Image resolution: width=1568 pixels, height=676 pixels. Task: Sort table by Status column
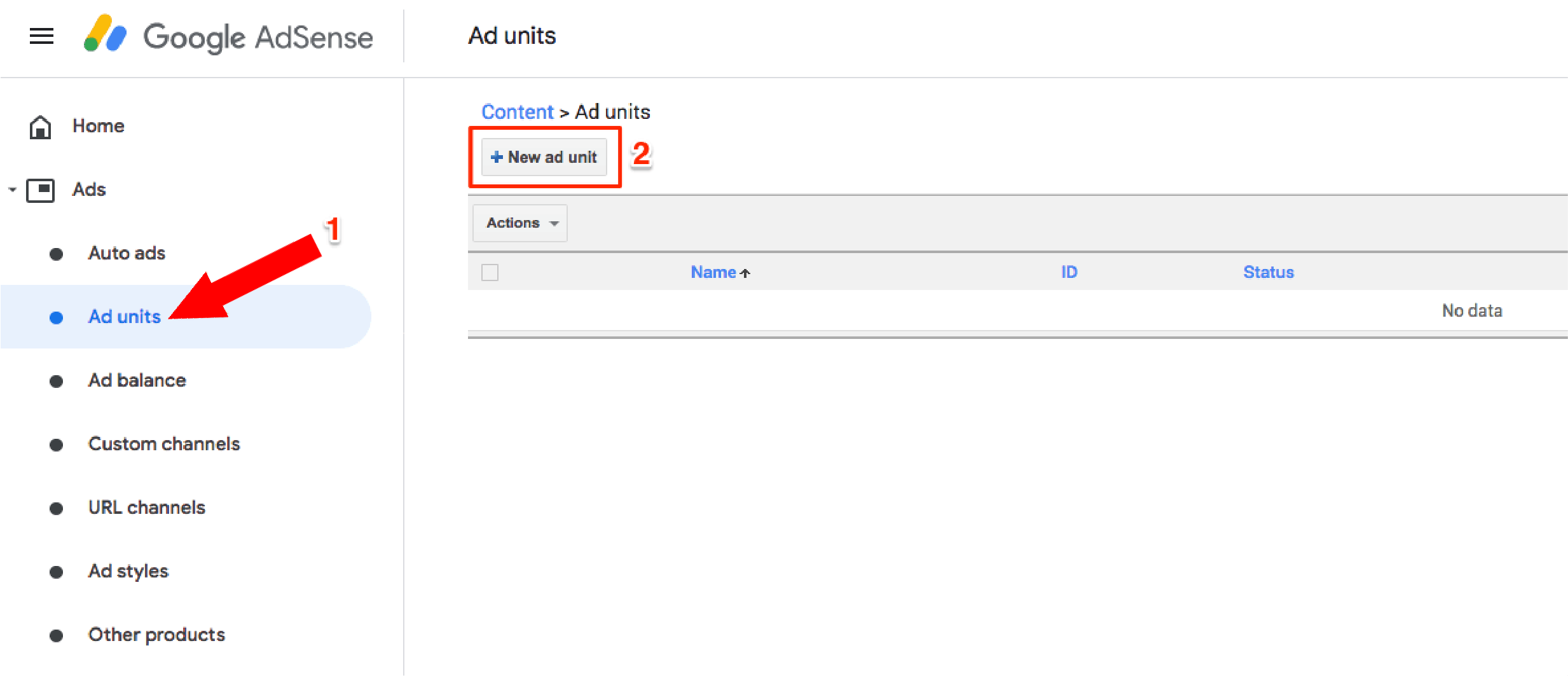1269,272
